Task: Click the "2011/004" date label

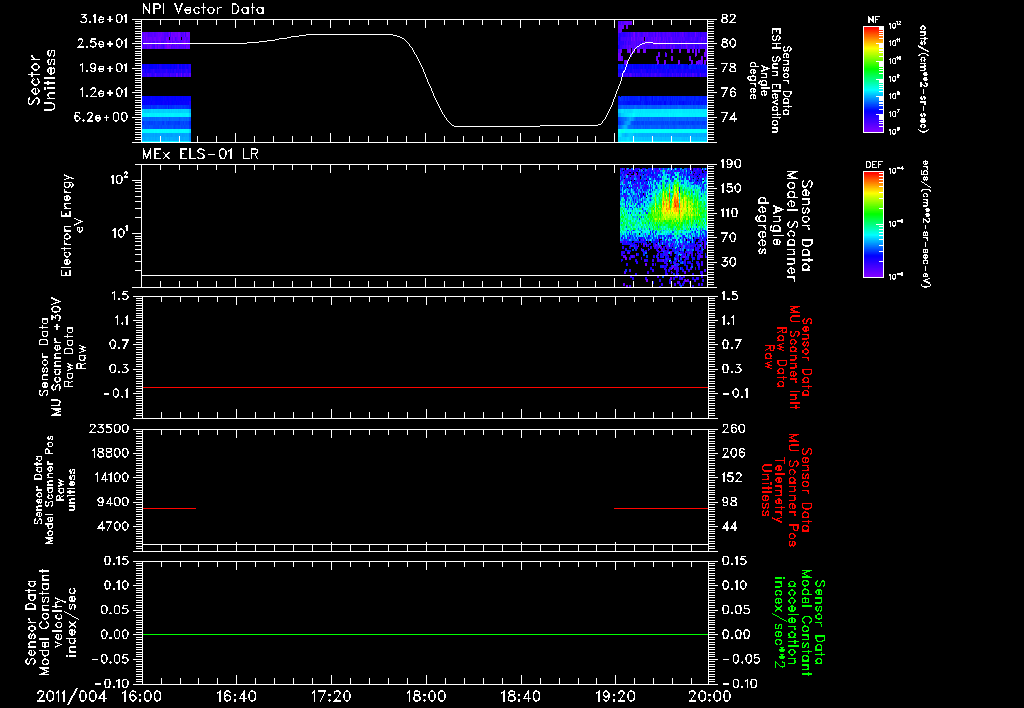Action: (71, 696)
